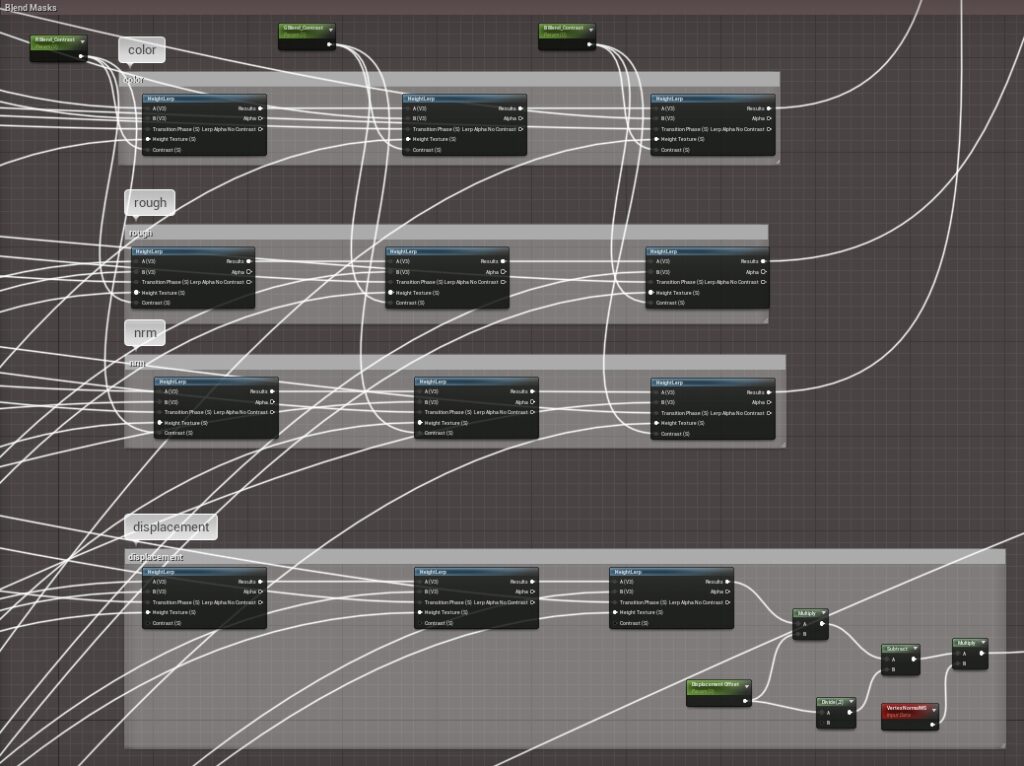
Task: Select the "nrm" comment bubble label
Action: point(143,332)
